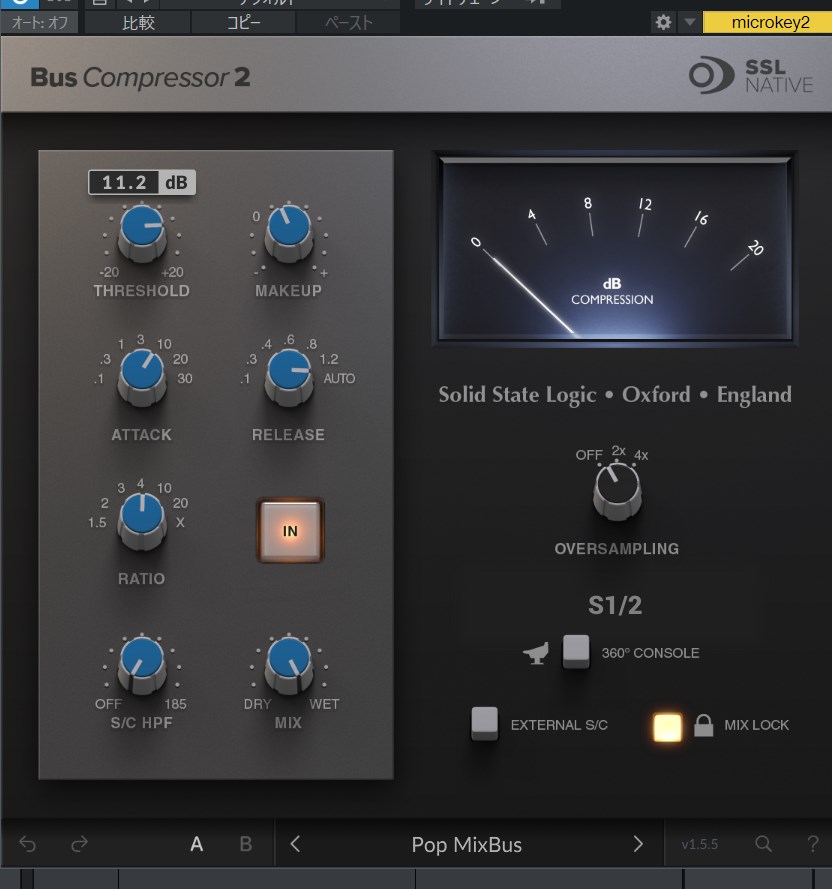
Task: Toggle the compressor IN bypass button
Action: [290, 531]
